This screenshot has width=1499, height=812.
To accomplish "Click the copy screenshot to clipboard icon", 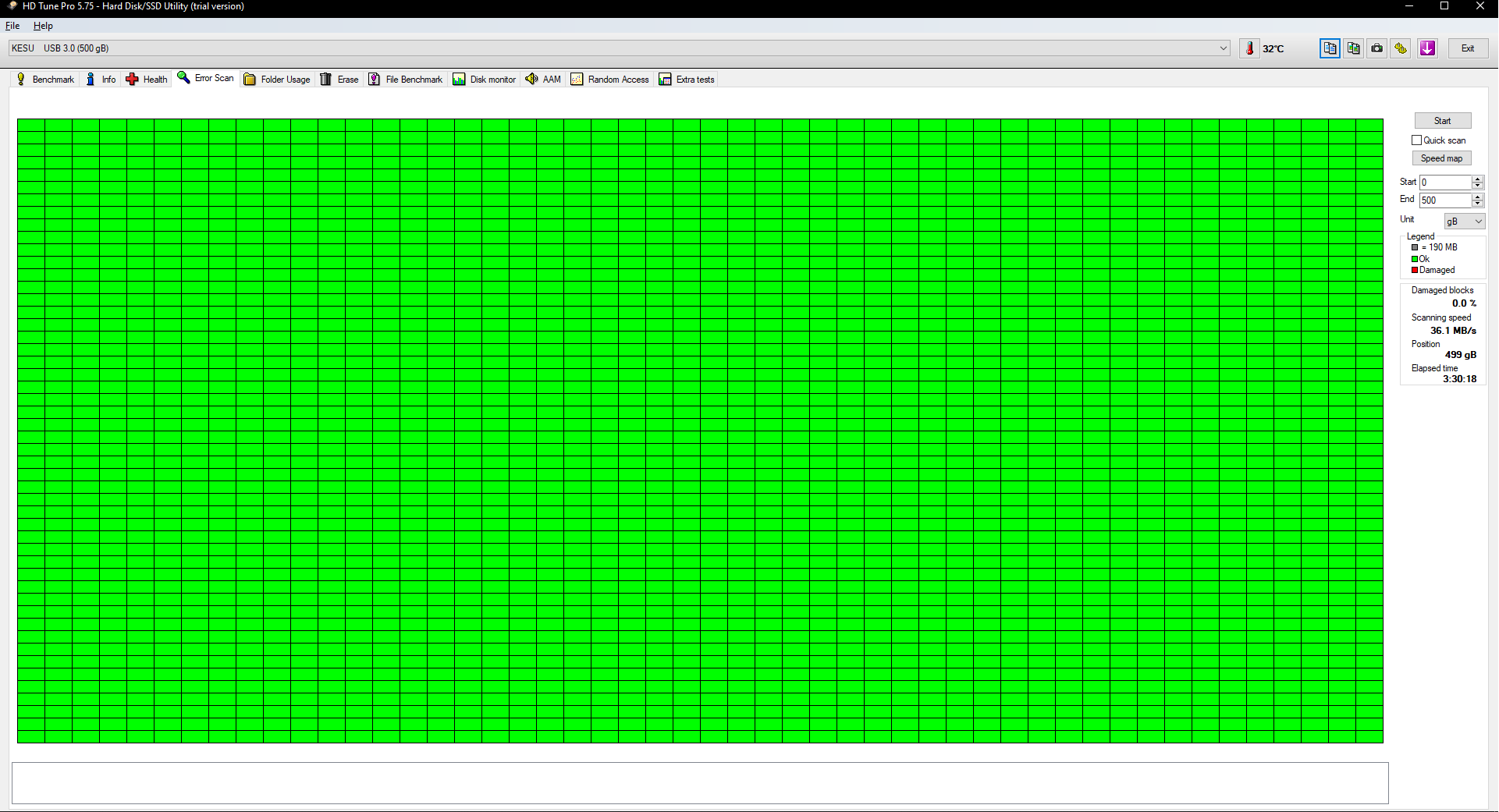I will pos(1353,48).
